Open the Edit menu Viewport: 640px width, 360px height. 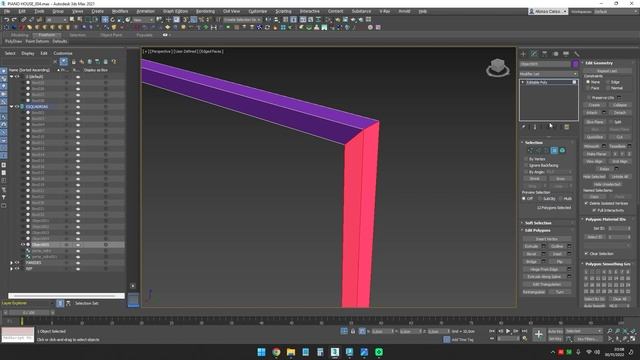coord(22,11)
